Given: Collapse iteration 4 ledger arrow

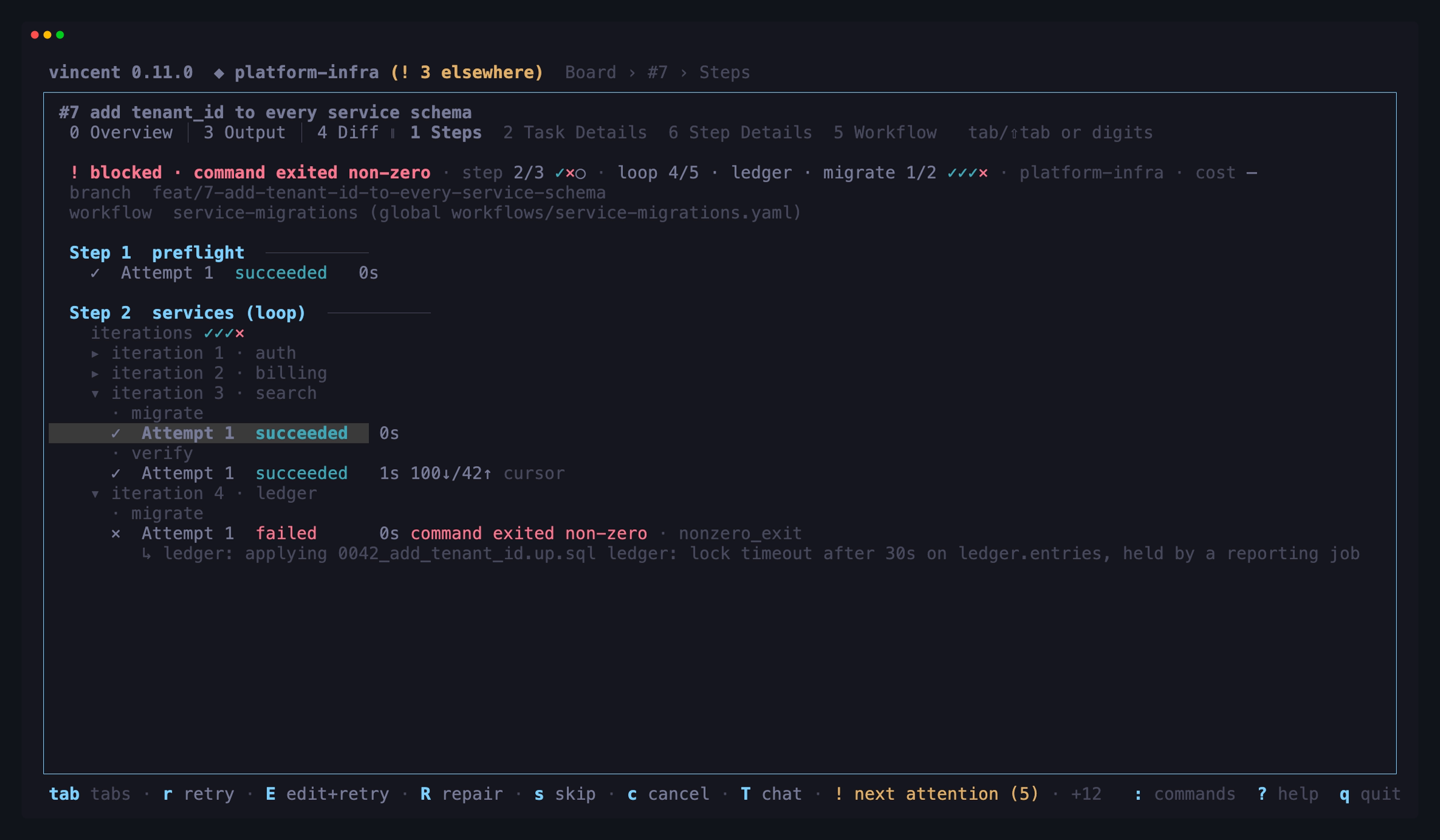Looking at the screenshot, I should (95, 494).
